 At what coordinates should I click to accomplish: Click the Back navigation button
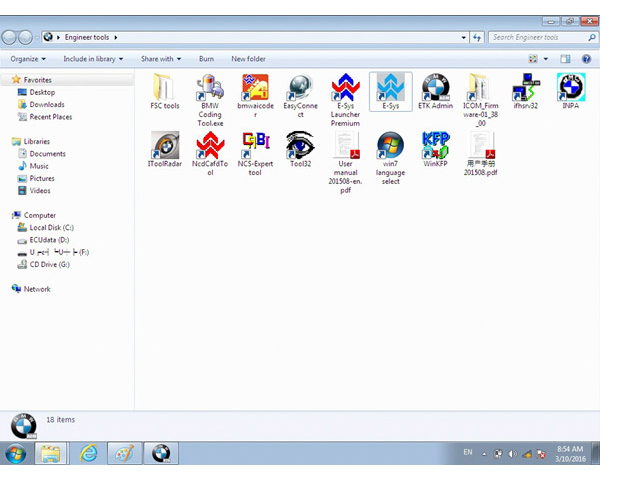point(9,37)
